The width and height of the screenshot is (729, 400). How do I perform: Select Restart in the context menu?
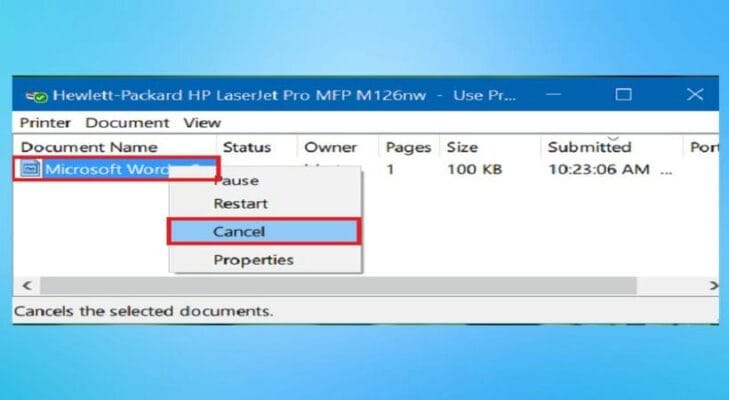pyautogui.click(x=241, y=203)
